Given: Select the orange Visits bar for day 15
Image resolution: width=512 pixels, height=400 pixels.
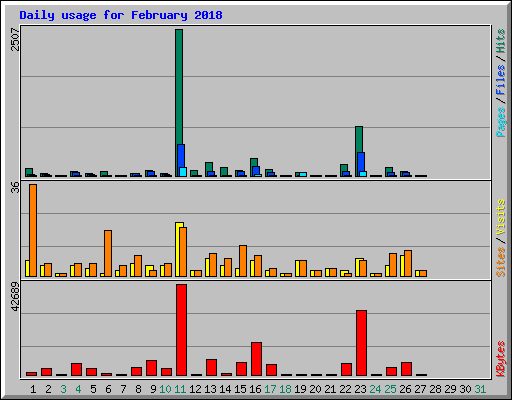Looking at the screenshot, I should coord(243,261).
